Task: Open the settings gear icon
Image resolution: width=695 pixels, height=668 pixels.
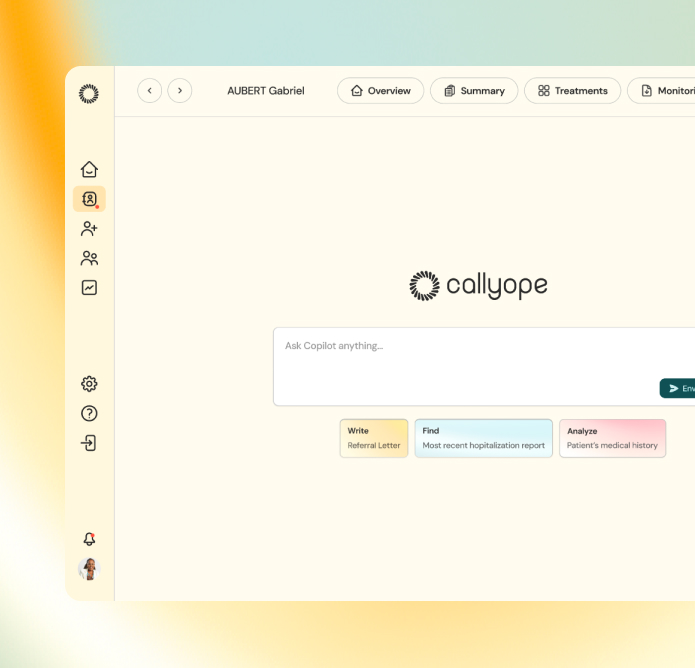Action: tap(89, 384)
